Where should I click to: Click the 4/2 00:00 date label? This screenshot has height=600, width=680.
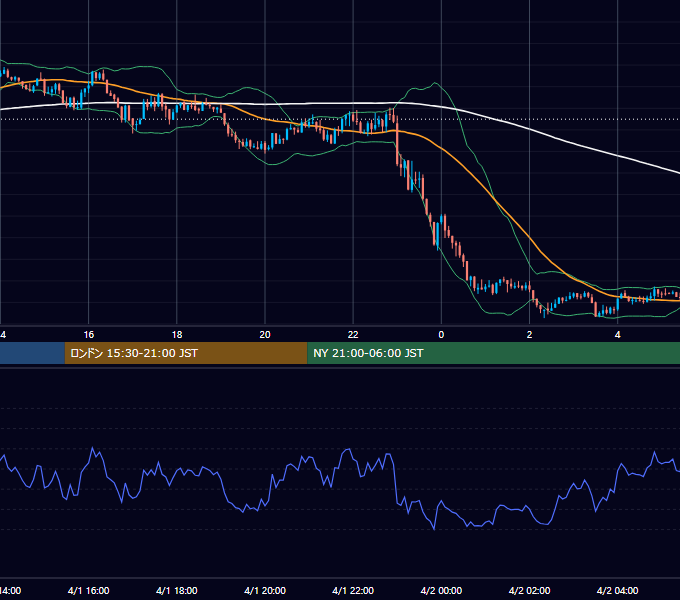tap(441, 590)
